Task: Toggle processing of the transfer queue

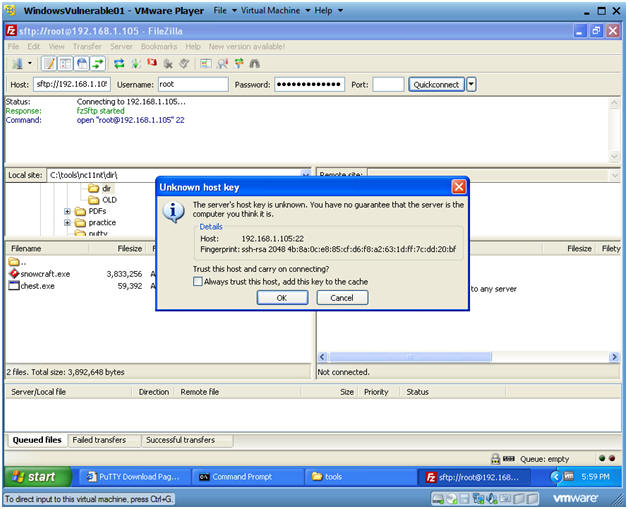Action: [135, 64]
